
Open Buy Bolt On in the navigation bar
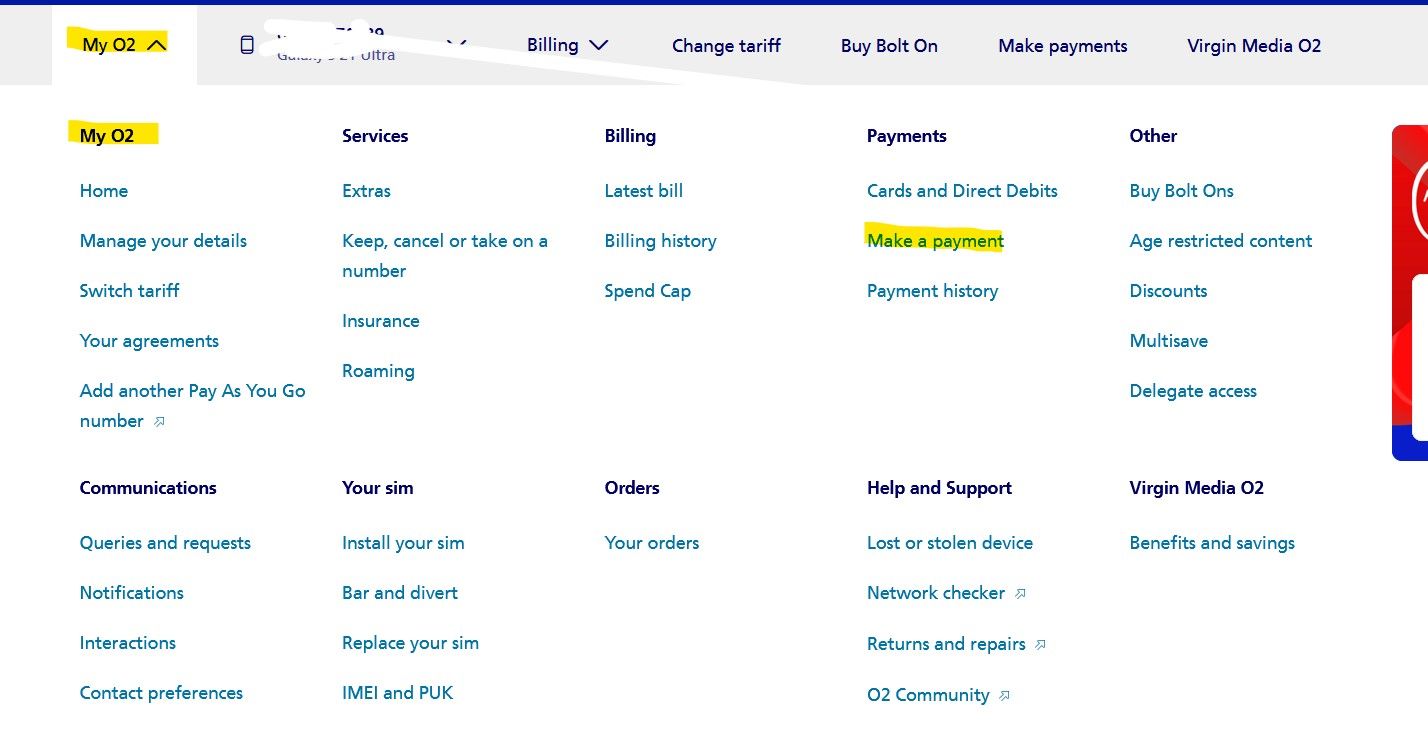[x=889, y=46]
